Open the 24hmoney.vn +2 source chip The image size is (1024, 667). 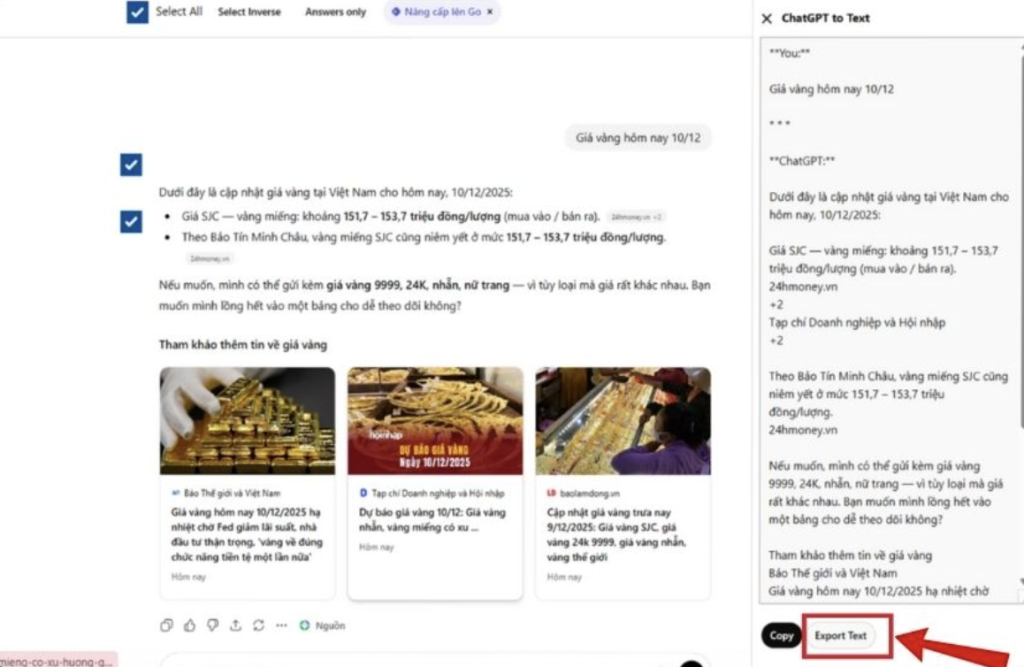tap(636, 216)
